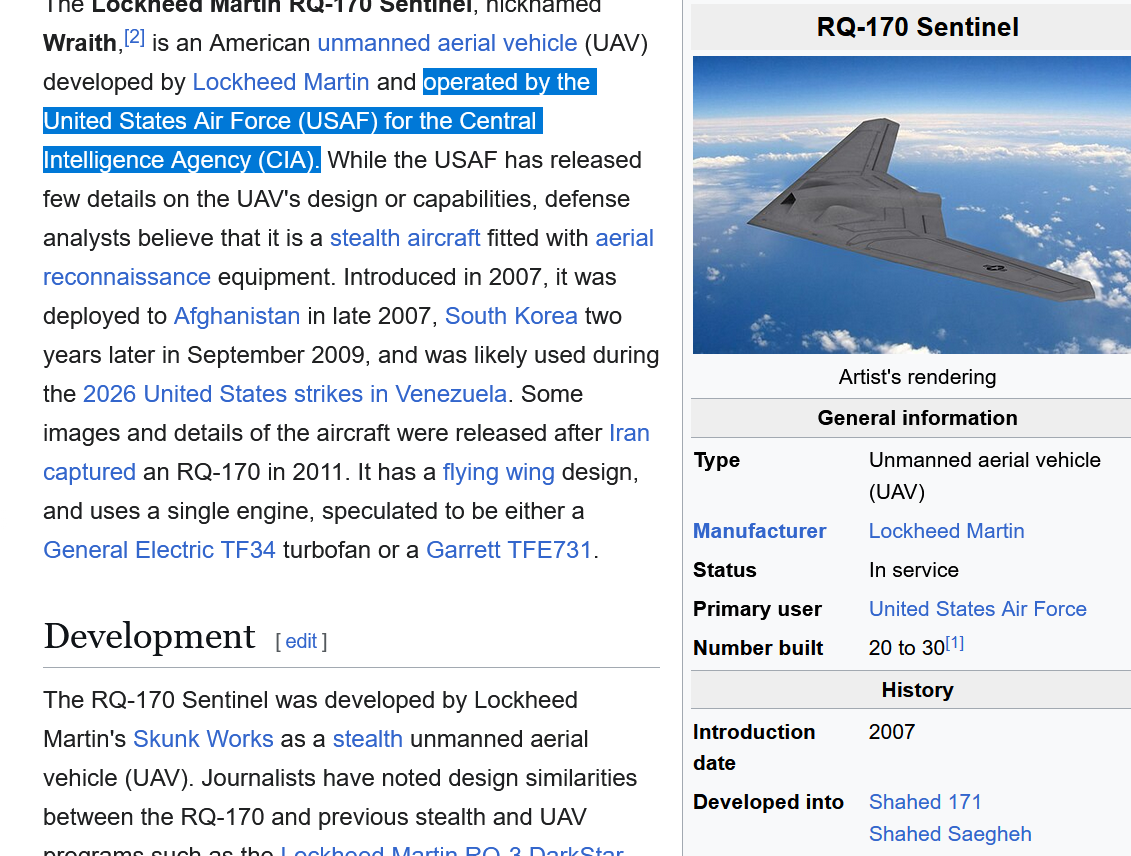Follow the aerial reconnaissance link
This screenshot has width=1131, height=856.
click(x=625, y=238)
